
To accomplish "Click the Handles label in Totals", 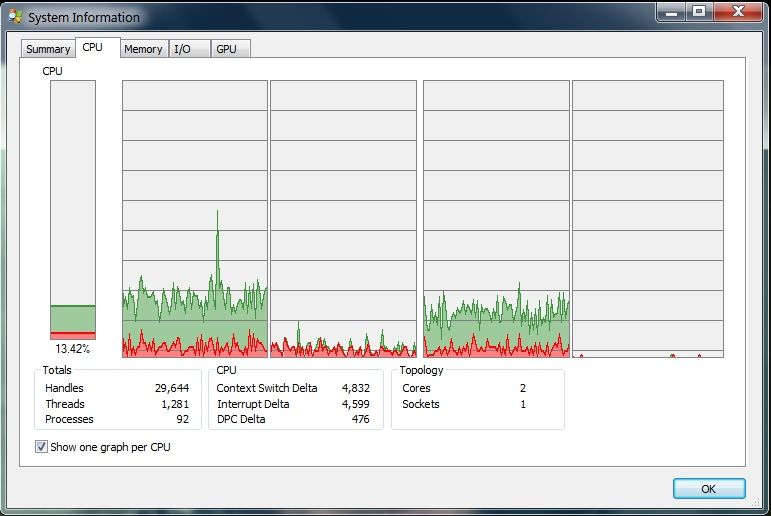I will tap(64, 388).
